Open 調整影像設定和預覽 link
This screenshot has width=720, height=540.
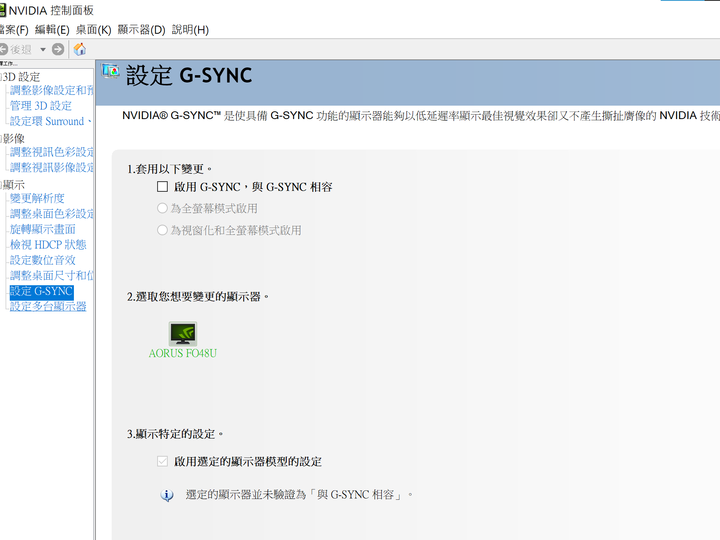[x=52, y=90]
